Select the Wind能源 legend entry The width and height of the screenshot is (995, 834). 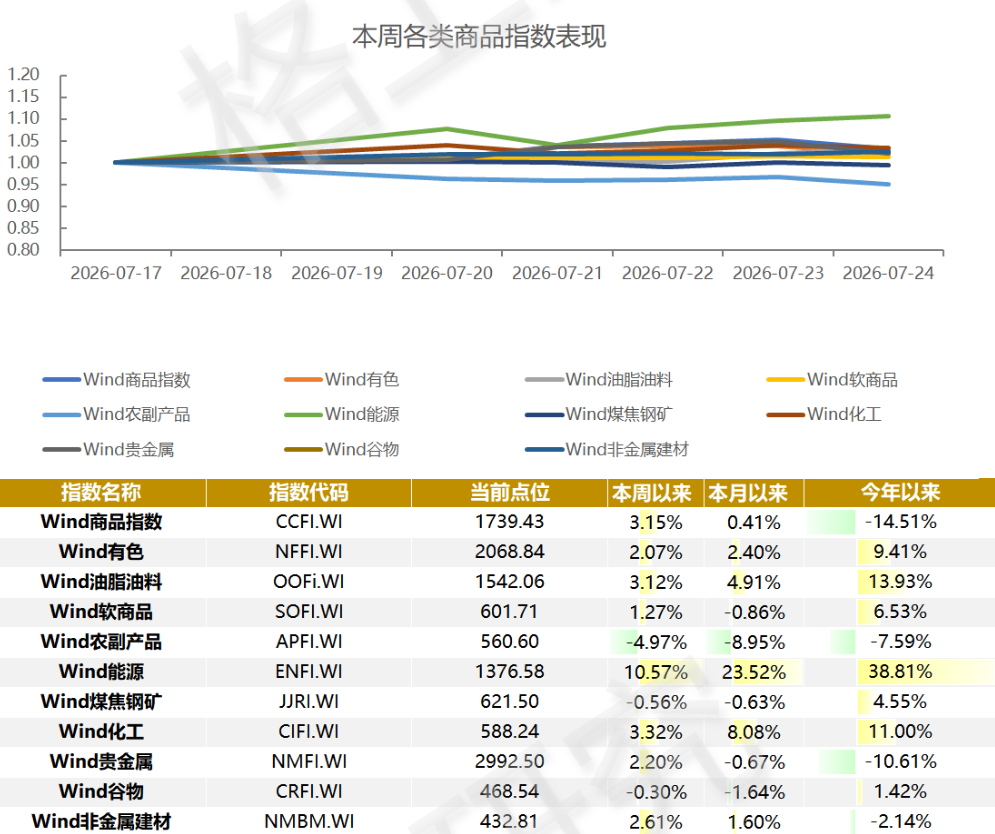pyautogui.click(x=341, y=414)
